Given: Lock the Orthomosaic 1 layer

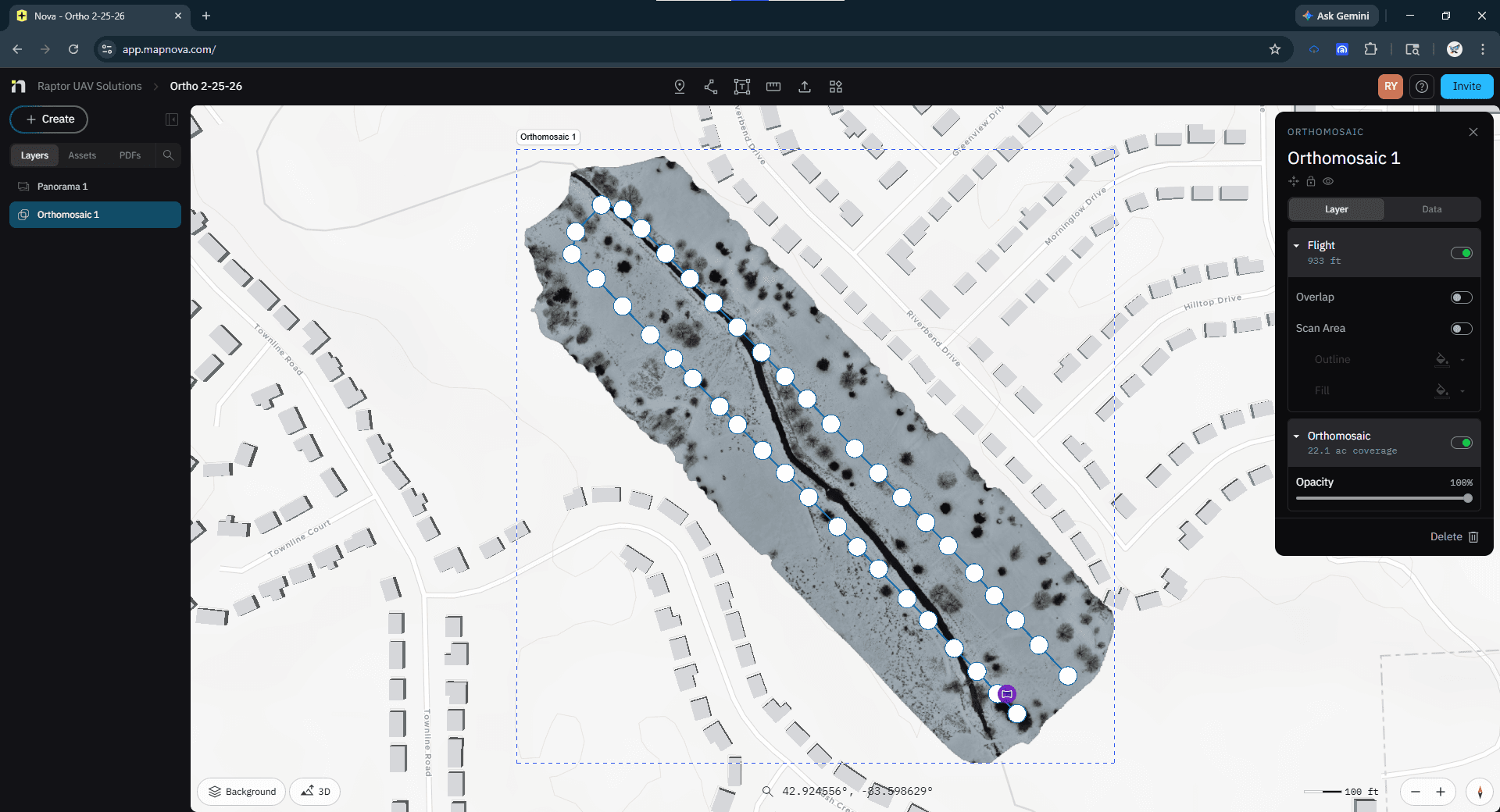Looking at the screenshot, I should pos(1311,181).
